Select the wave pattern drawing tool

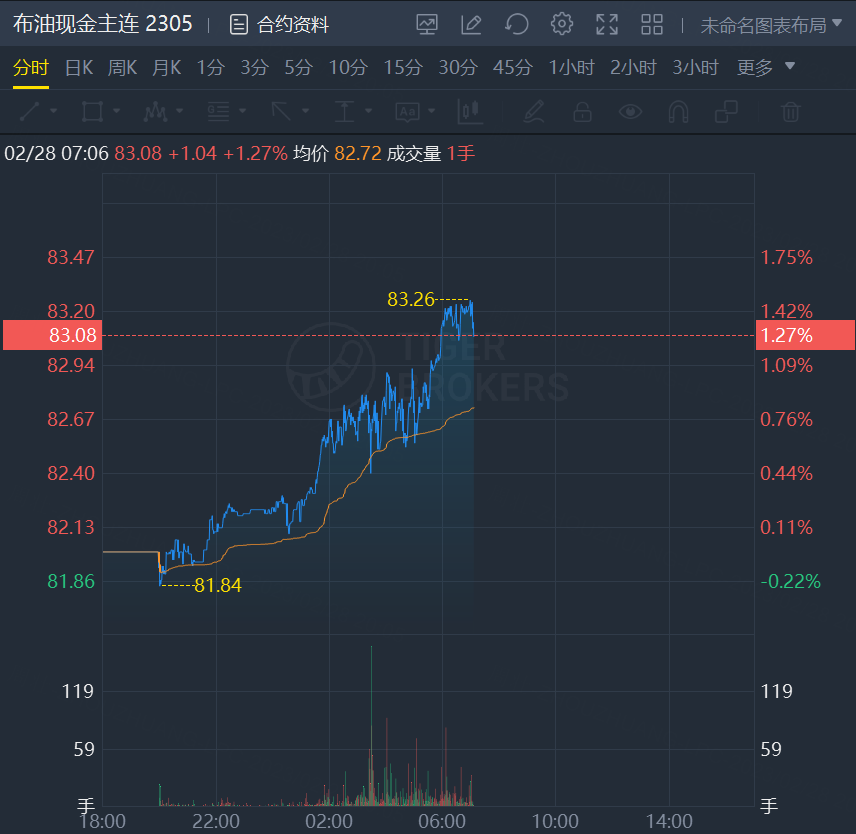(x=155, y=111)
